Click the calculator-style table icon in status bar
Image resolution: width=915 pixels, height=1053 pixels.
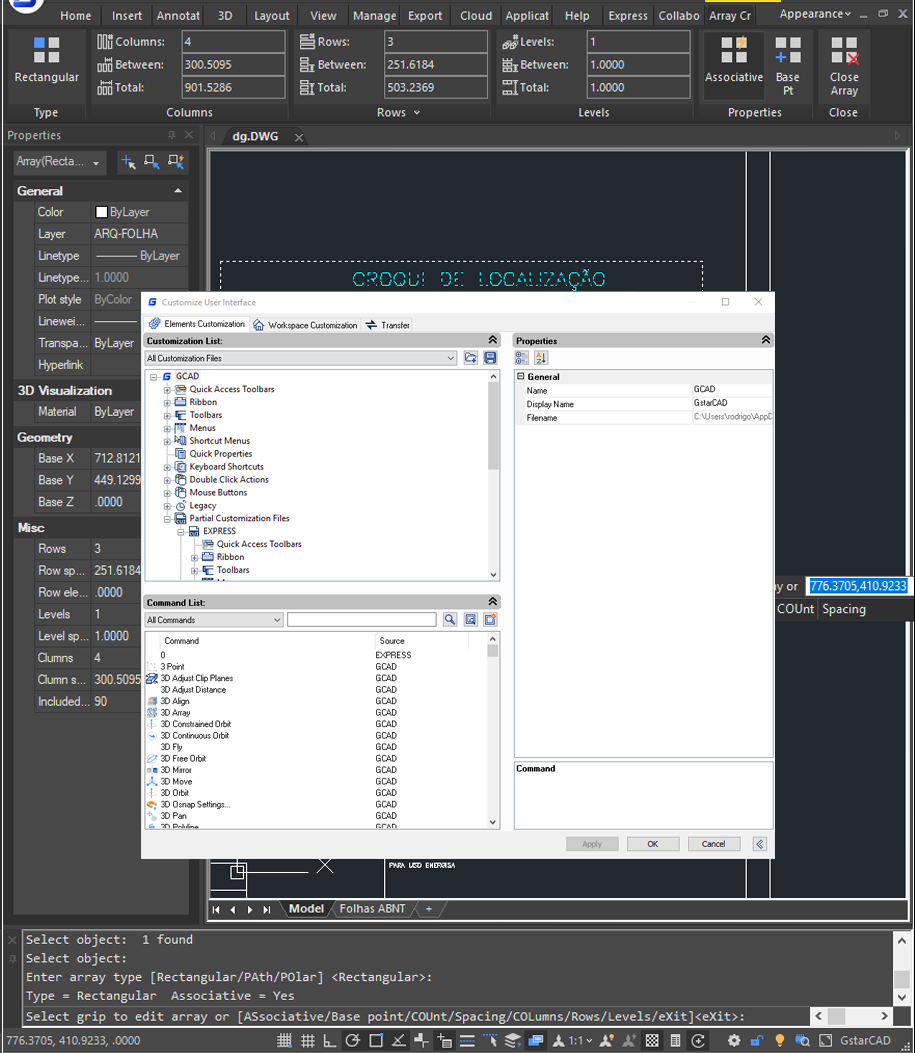[x=675, y=1040]
